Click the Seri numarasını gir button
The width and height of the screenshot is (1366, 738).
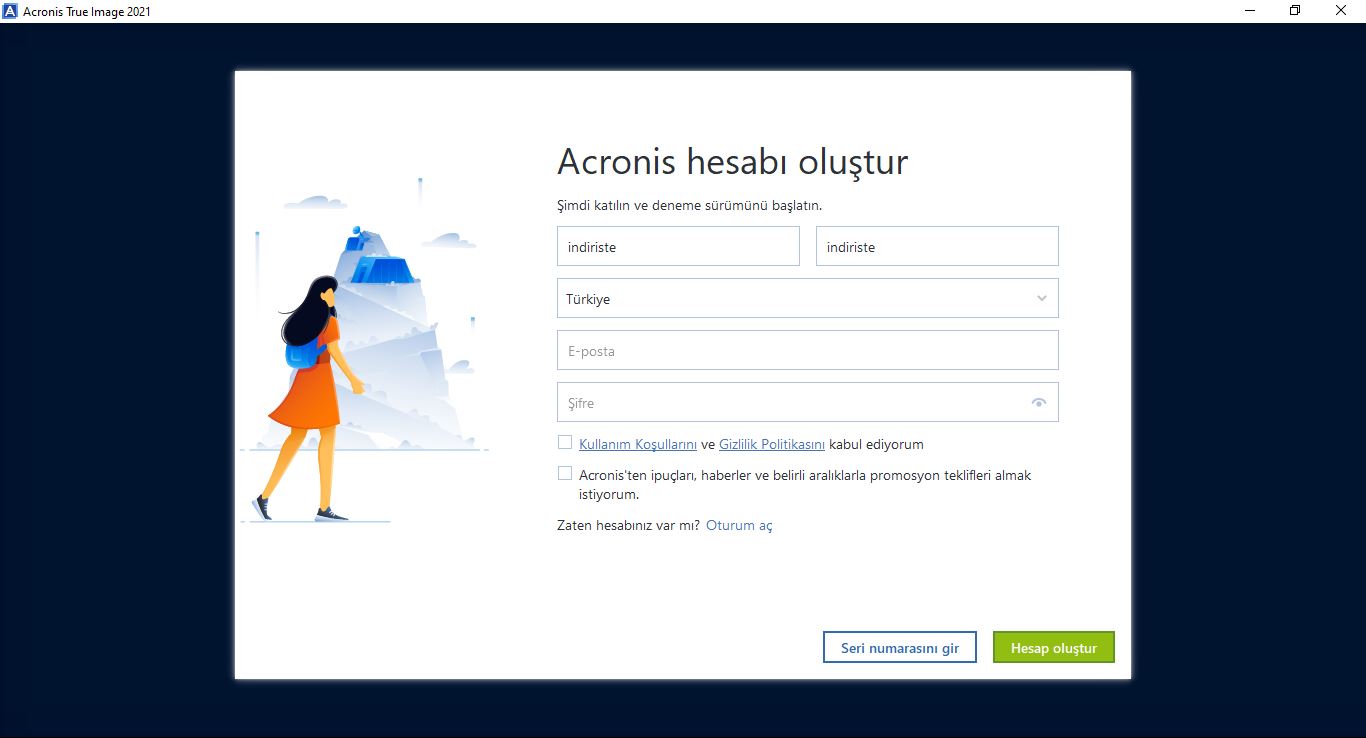click(900, 647)
